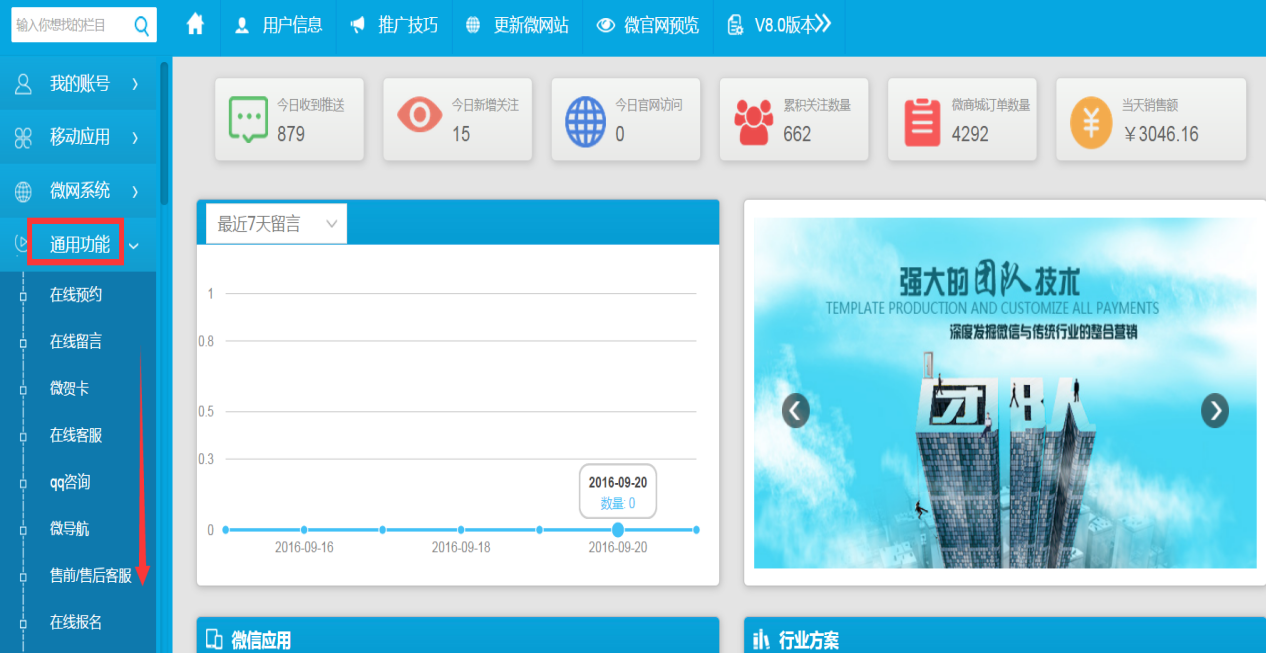This screenshot has width=1266, height=653.
Task: Click the search magnifier icon
Action: tap(142, 25)
